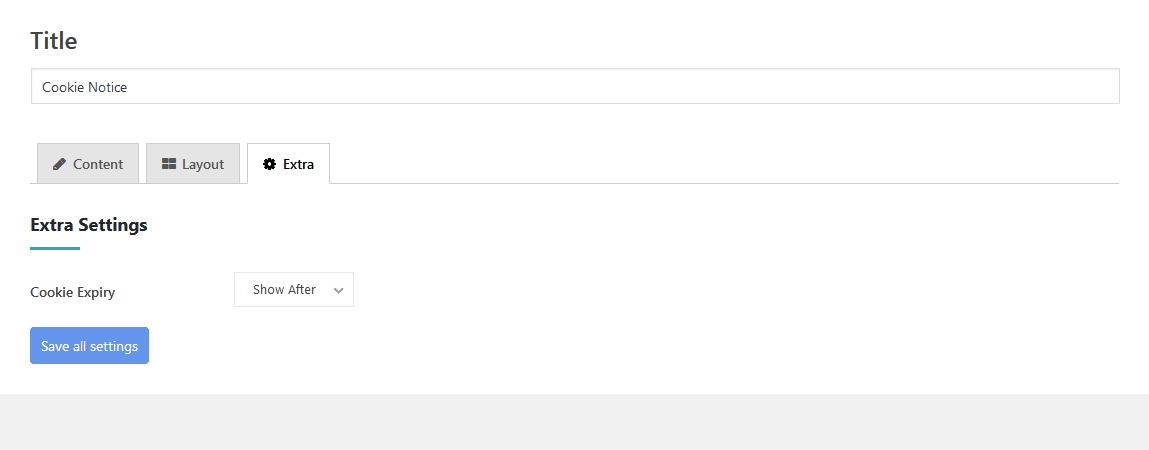Viewport: 1149px width, 450px height.
Task: Click the blue underline beneath Extra Settings
Action: pos(55,248)
